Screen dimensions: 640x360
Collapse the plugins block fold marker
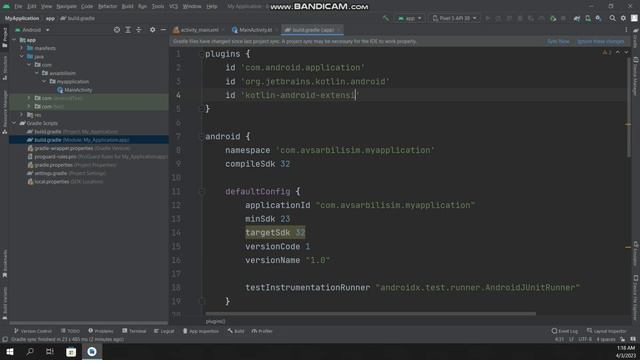(x=202, y=54)
